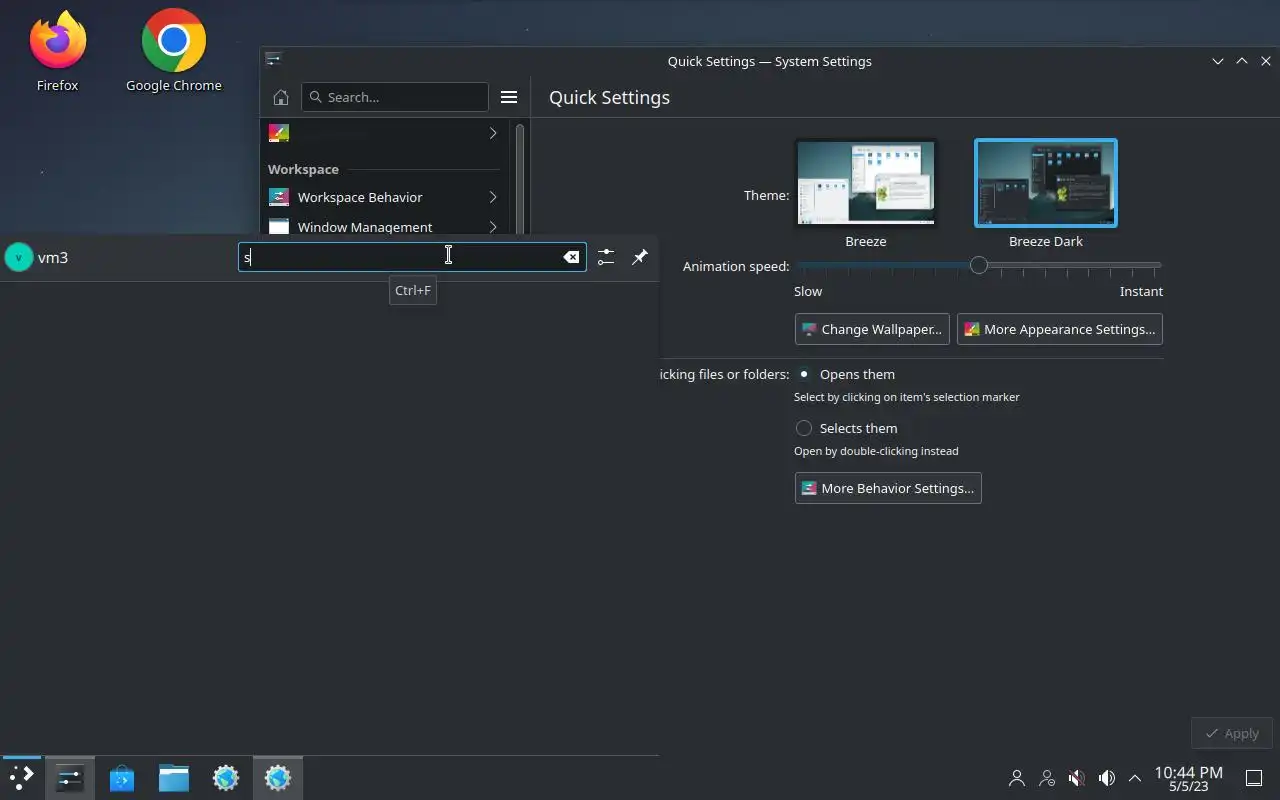The height and width of the screenshot is (800, 1280).
Task: Expand Workspace Behavior chevron arrow
Action: pos(493,197)
